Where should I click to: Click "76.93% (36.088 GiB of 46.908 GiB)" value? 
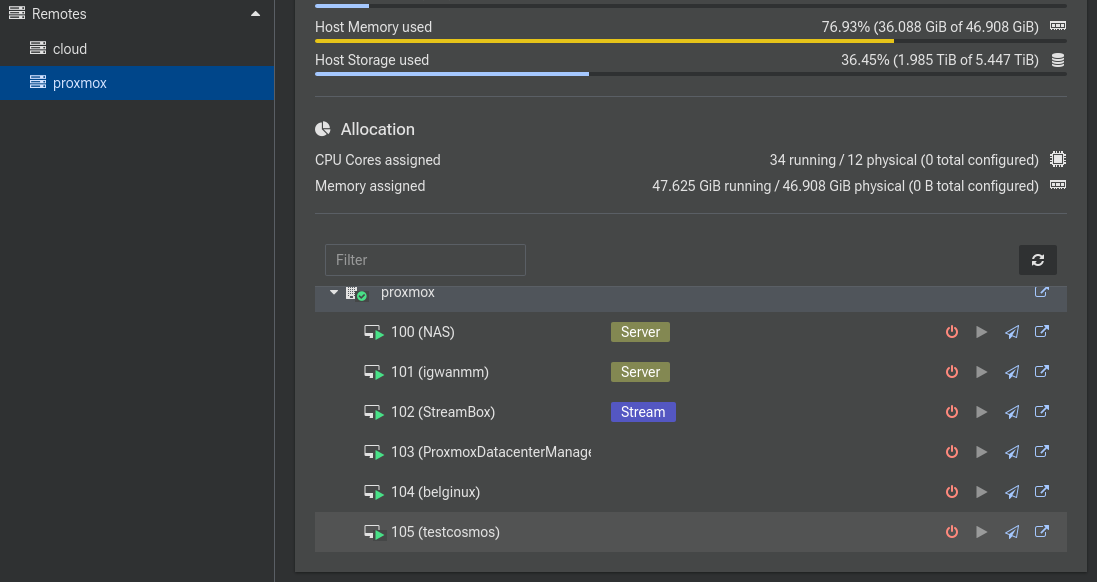pos(930,27)
